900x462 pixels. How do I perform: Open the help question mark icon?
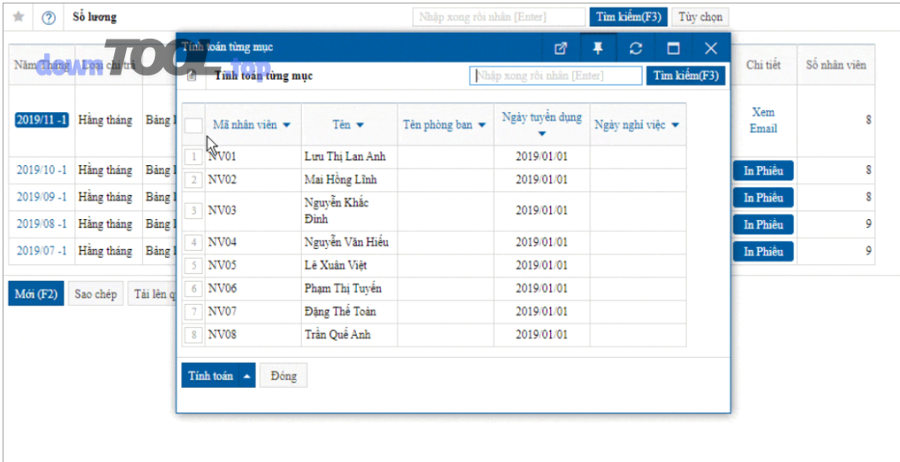click(x=48, y=17)
